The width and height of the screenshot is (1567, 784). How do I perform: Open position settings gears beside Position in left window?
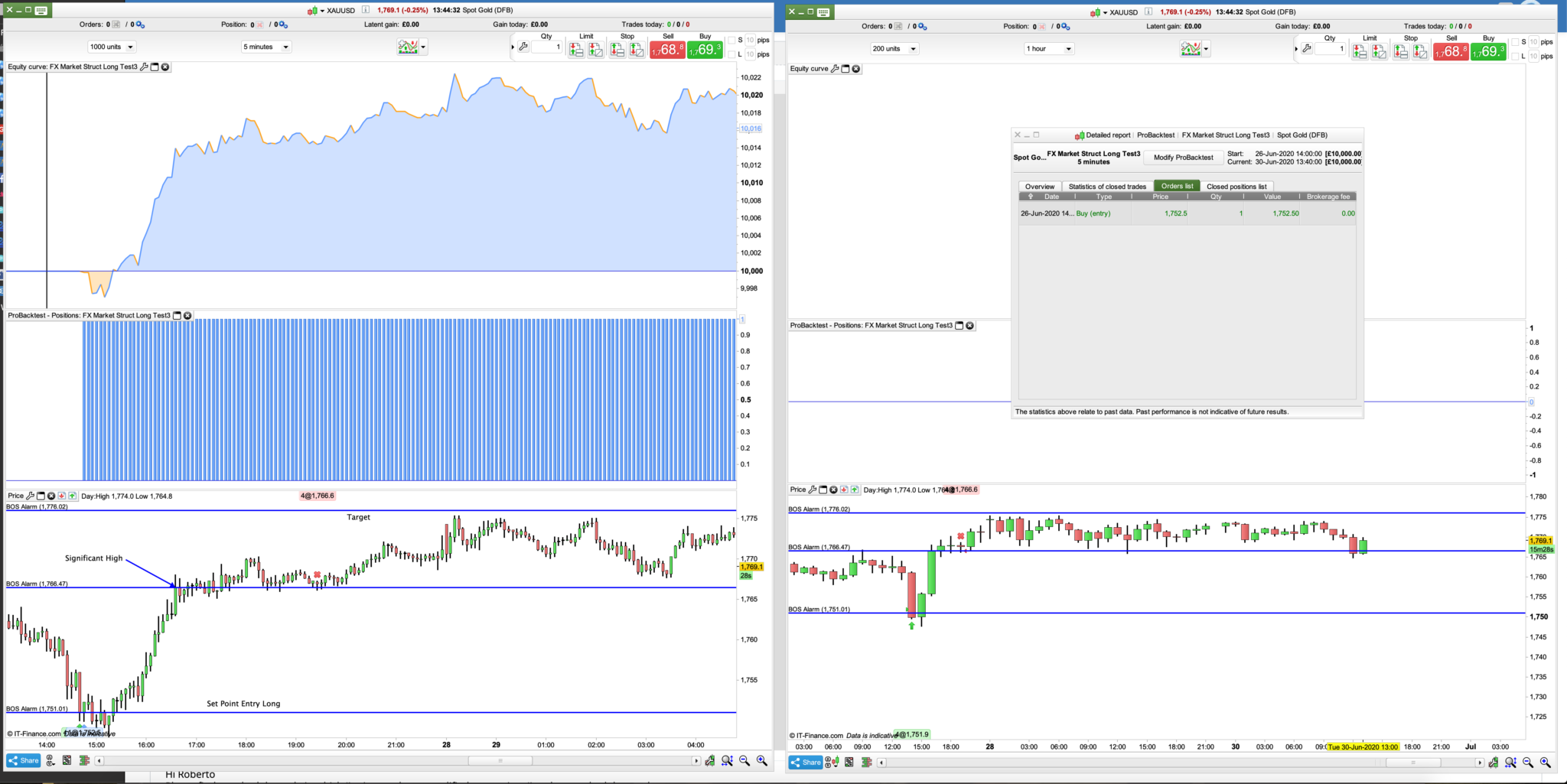click(283, 24)
